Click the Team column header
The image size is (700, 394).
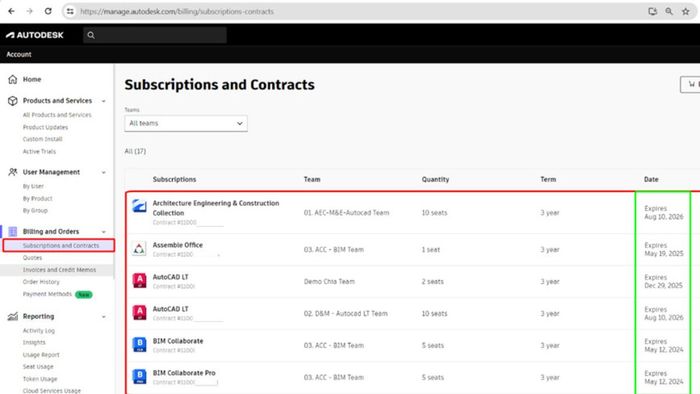(312, 179)
